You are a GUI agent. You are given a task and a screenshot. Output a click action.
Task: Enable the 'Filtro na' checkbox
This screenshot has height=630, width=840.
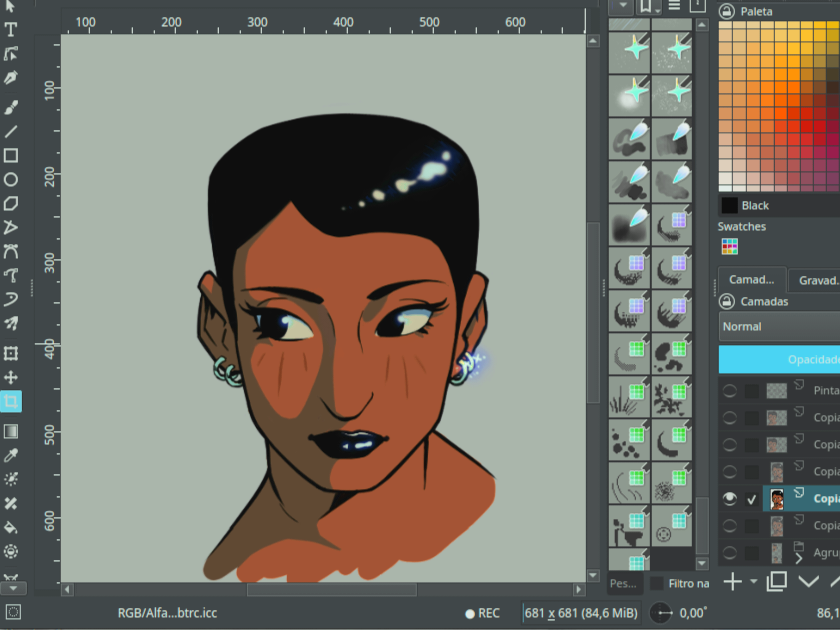click(657, 583)
